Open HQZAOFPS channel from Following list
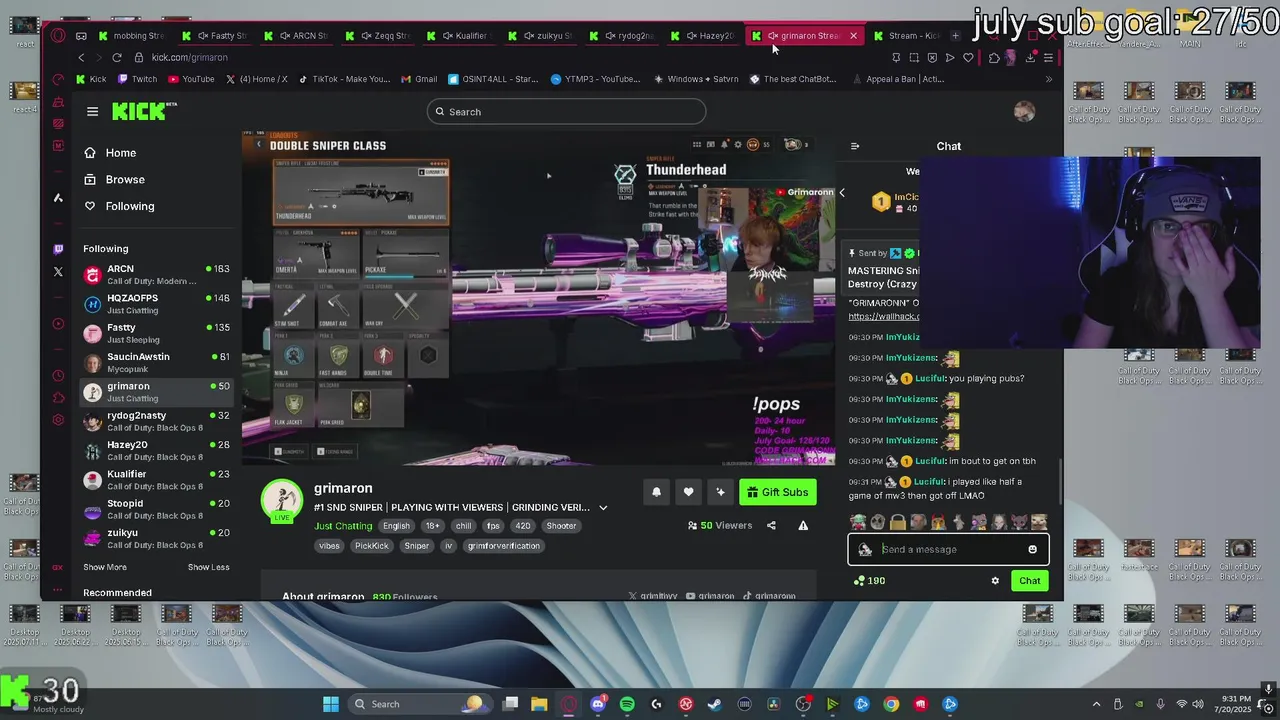 tap(156, 304)
